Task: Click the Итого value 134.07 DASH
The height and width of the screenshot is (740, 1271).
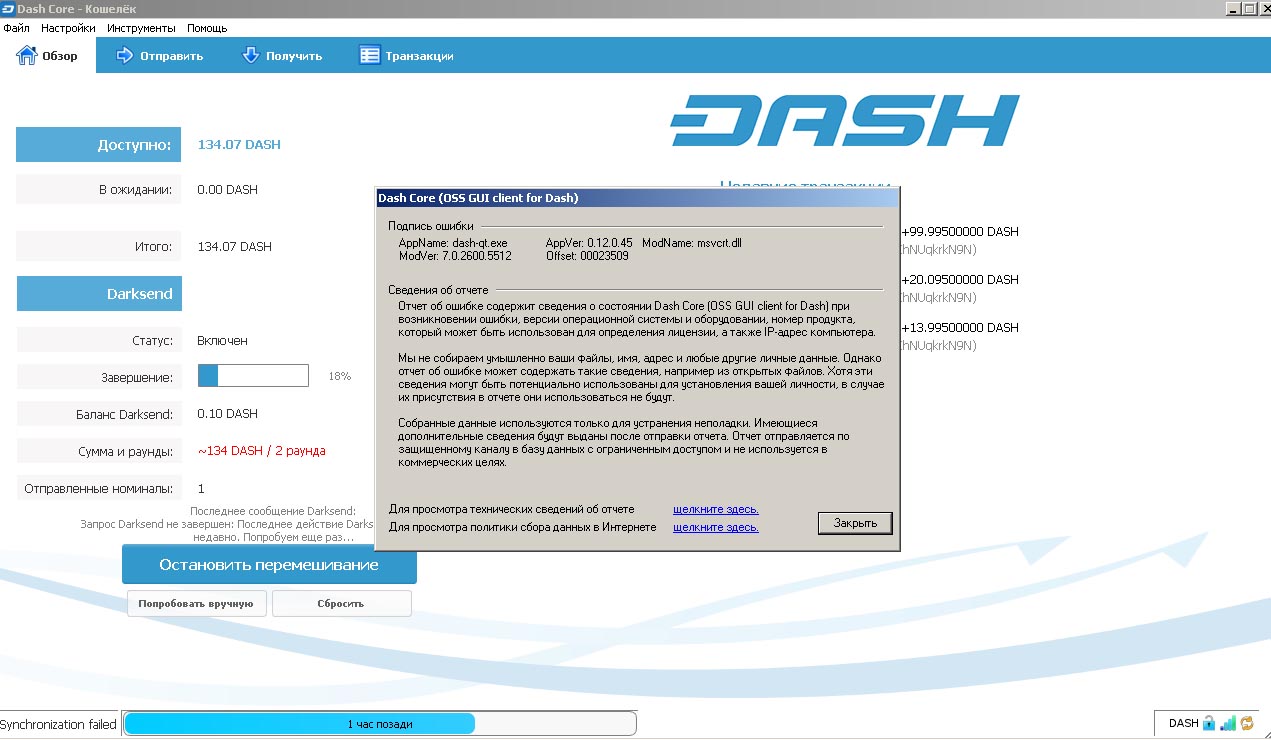Action: (234, 247)
